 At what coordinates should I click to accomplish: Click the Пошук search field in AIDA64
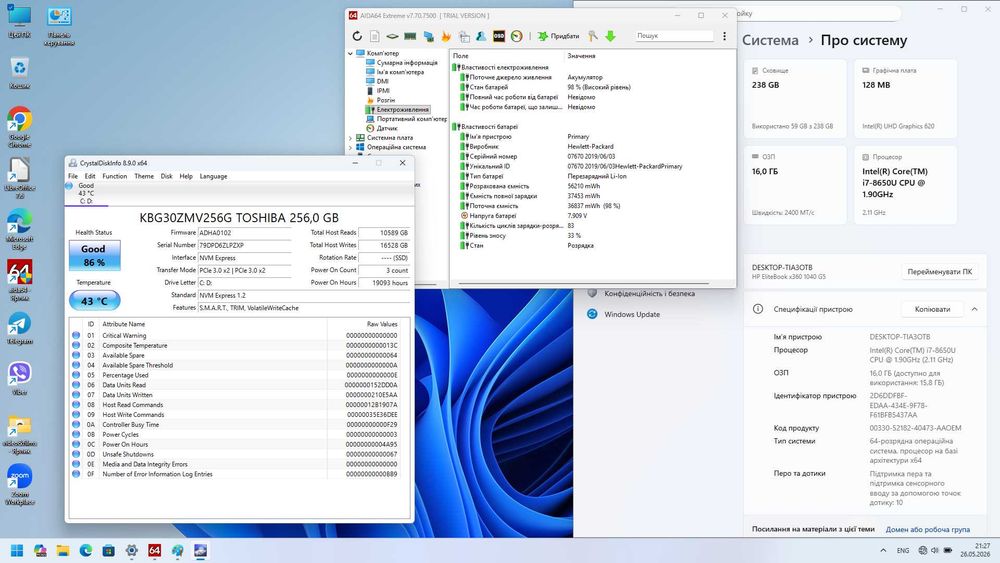point(673,36)
